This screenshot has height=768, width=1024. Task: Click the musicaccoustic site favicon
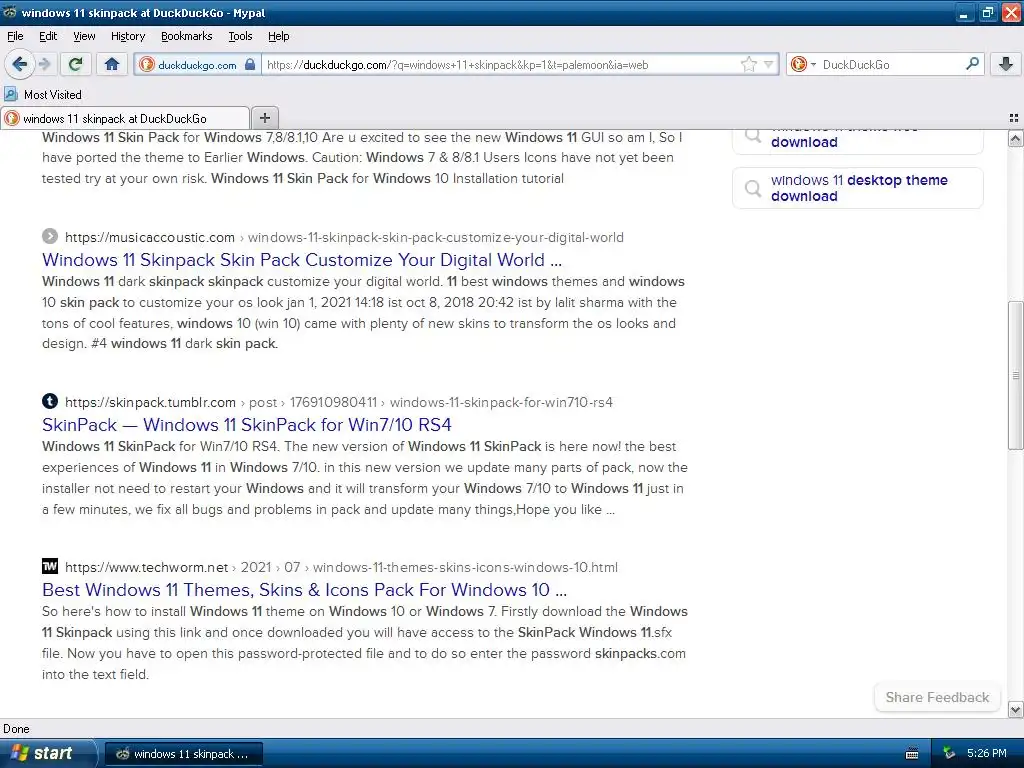tap(50, 236)
